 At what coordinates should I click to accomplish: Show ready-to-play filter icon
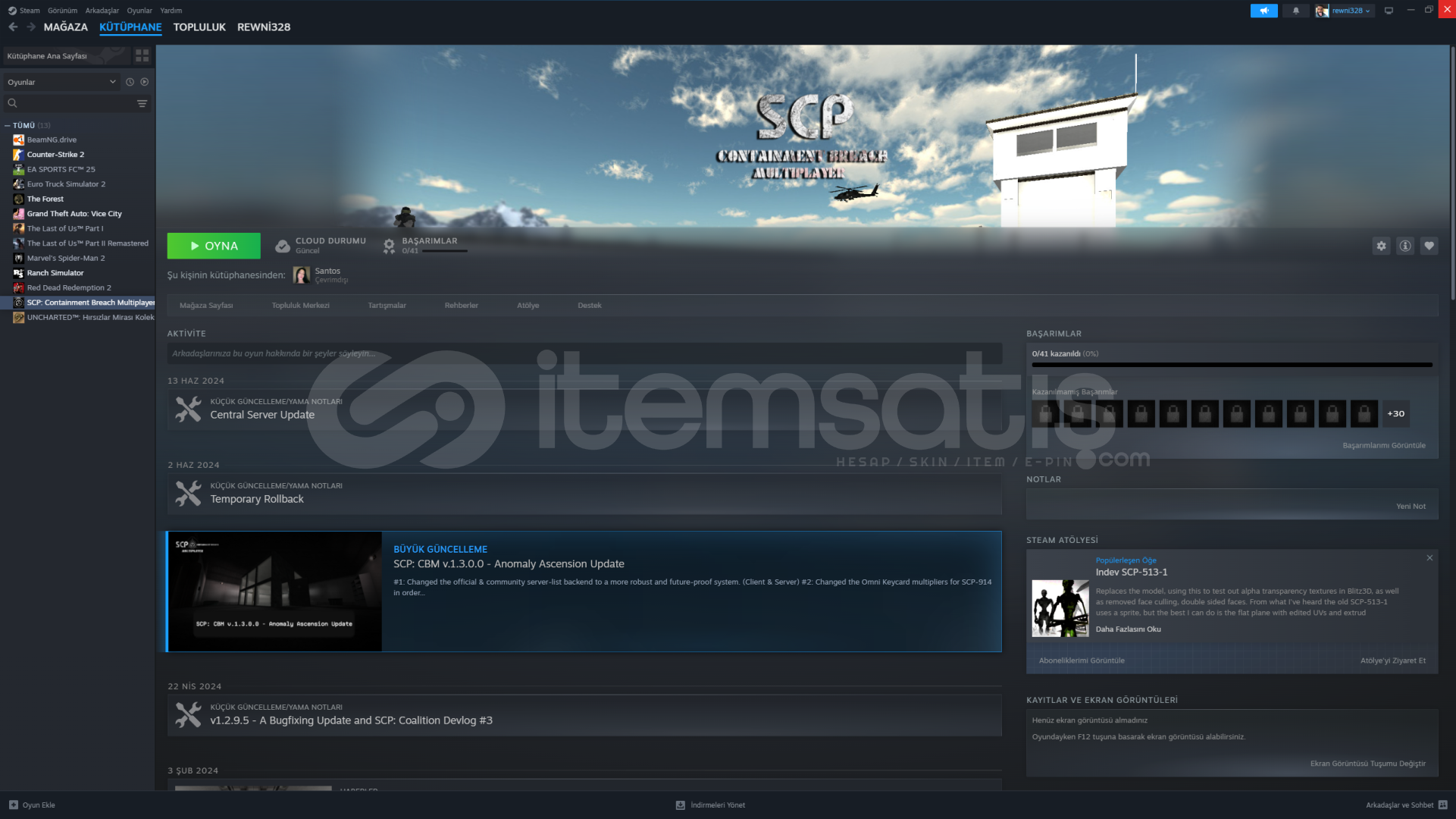point(144,82)
